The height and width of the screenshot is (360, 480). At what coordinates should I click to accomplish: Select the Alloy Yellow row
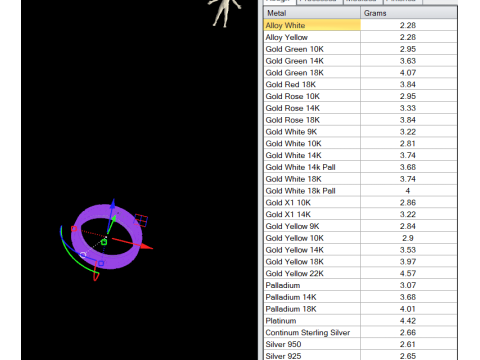360,37
